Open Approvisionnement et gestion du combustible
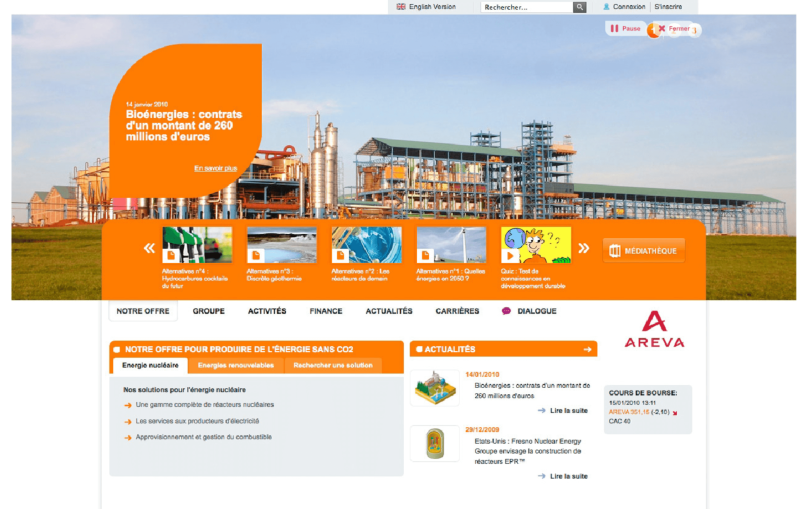The height and width of the screenshot is (509, 806). click(x=204, y=437)
